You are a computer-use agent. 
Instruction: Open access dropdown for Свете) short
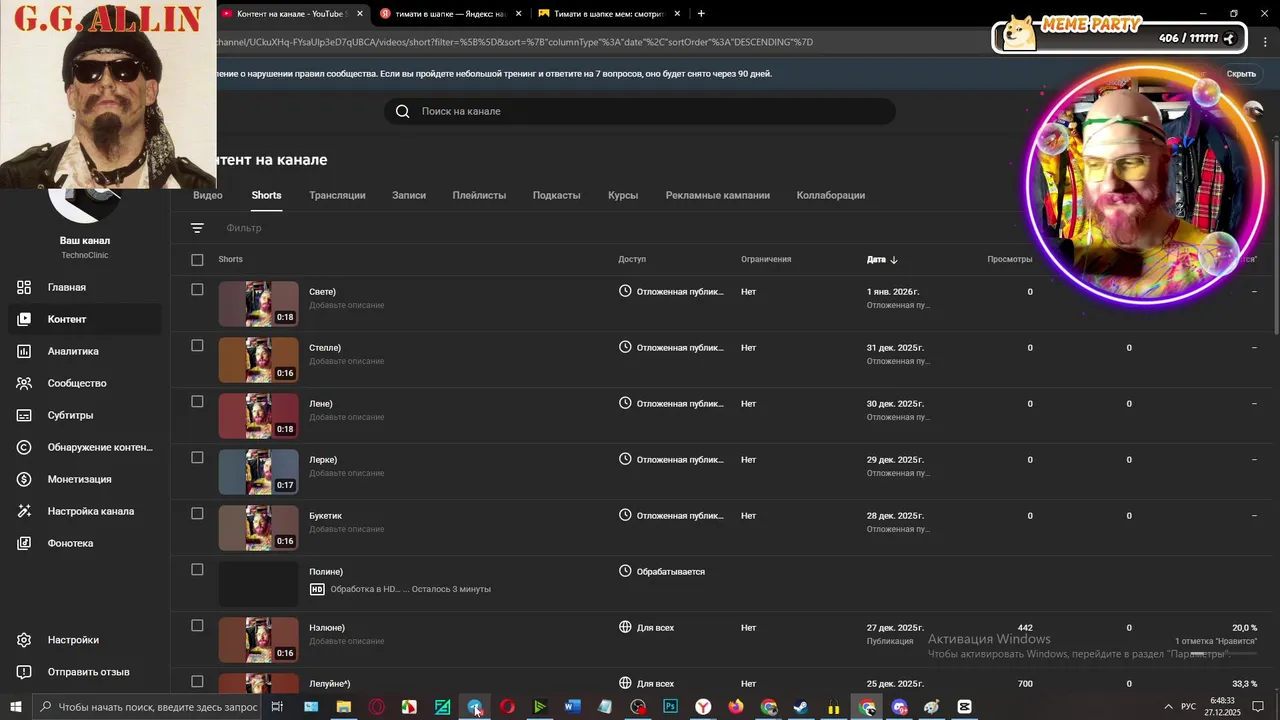click(x=672, y=292)
